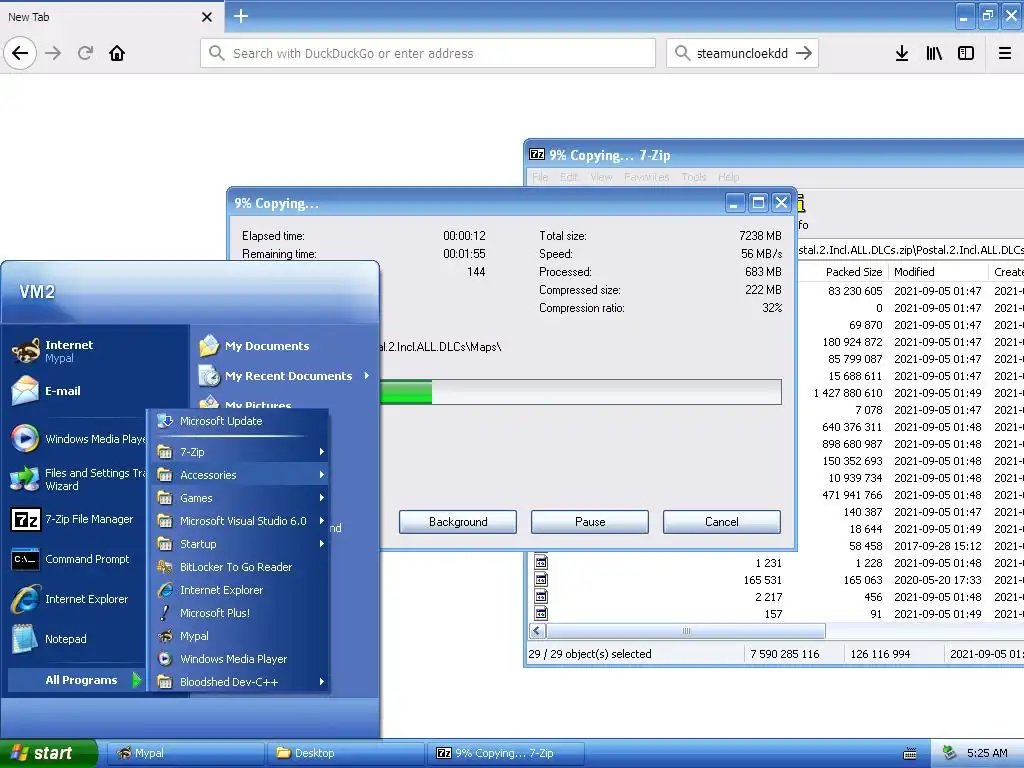Select file icon in row with size 165 531

541,579
